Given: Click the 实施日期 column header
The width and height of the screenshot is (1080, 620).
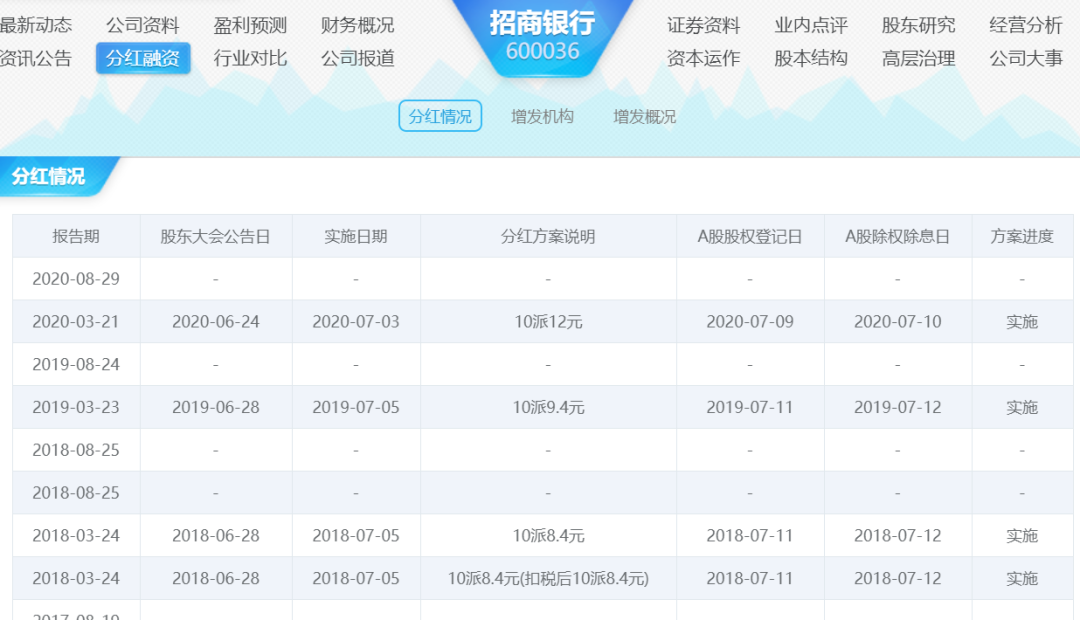Looking at the screenshot, I should pos(356,236).
